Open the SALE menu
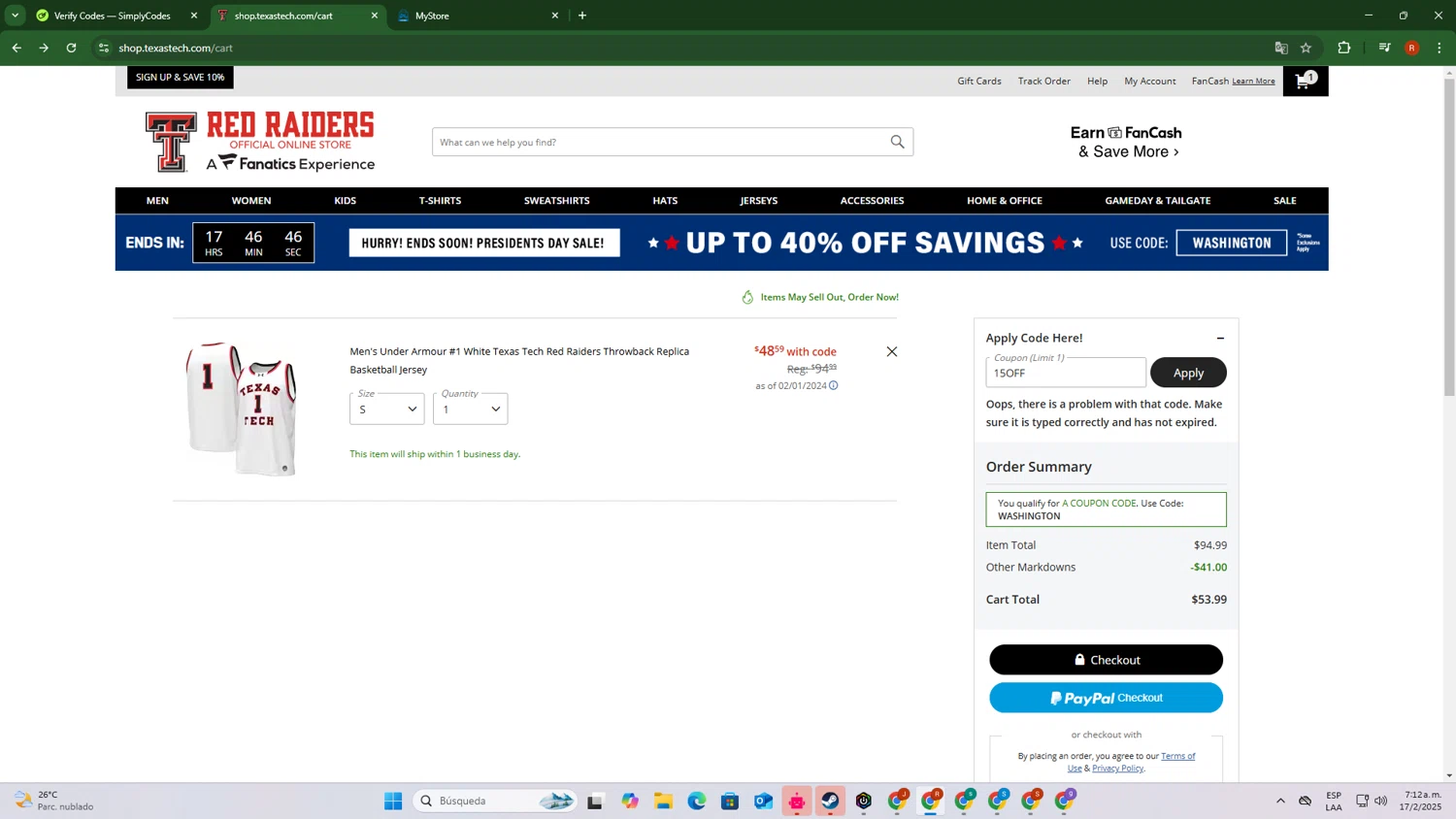 click(x=1285, y=201)
